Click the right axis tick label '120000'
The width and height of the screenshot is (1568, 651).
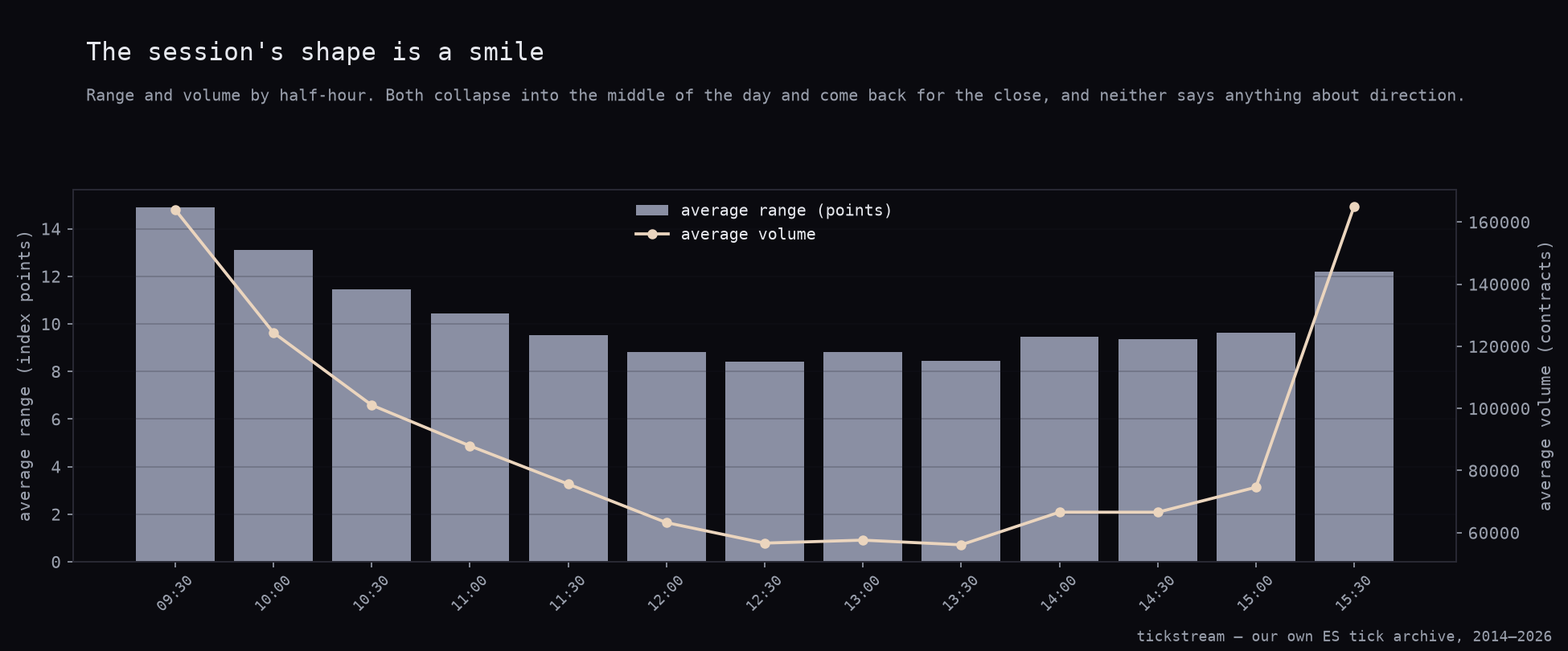pos(1499,347)
